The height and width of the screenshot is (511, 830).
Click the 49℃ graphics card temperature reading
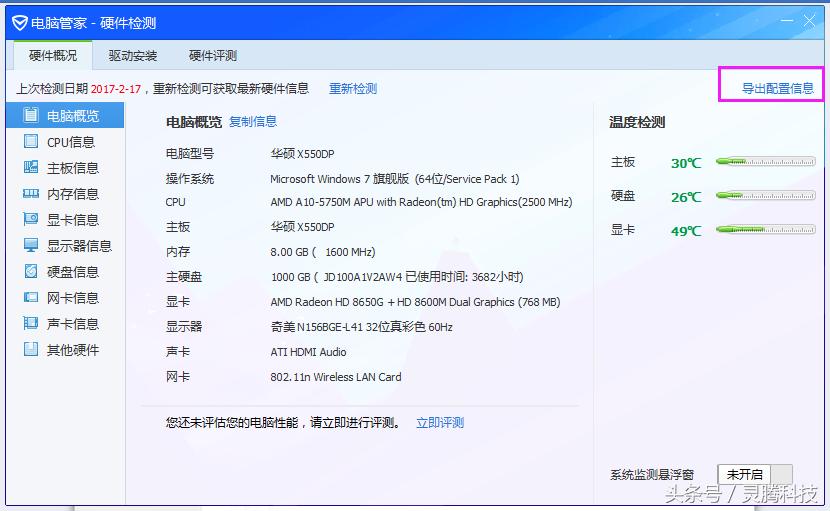[686, 231]
